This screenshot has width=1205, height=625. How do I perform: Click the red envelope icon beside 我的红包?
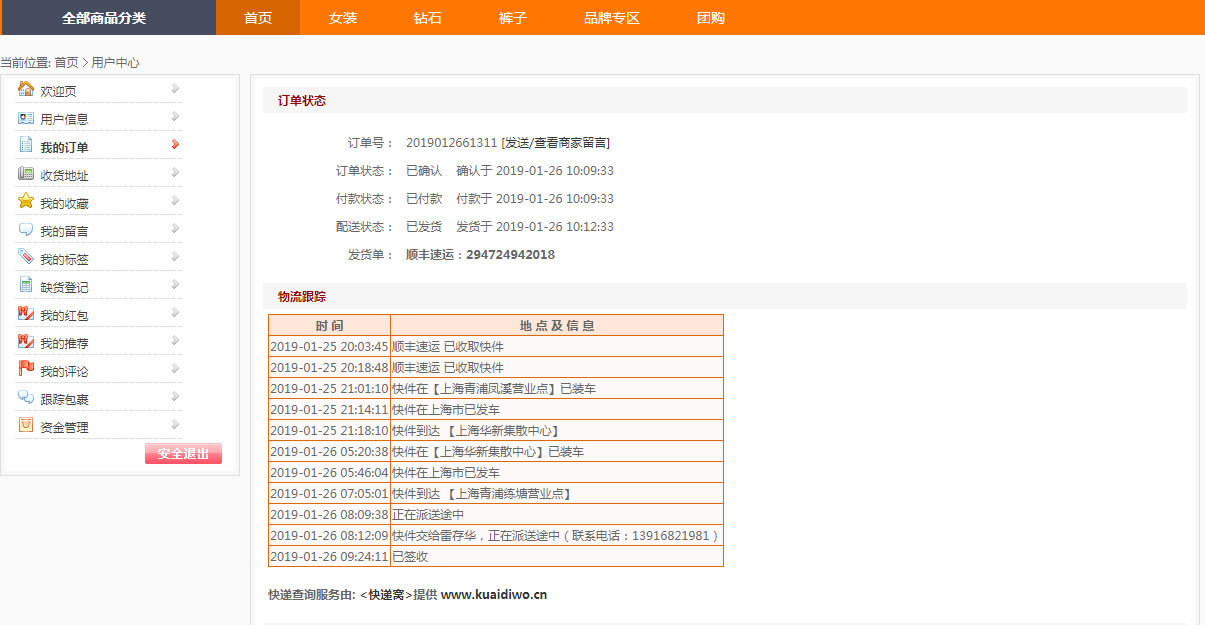26,313
